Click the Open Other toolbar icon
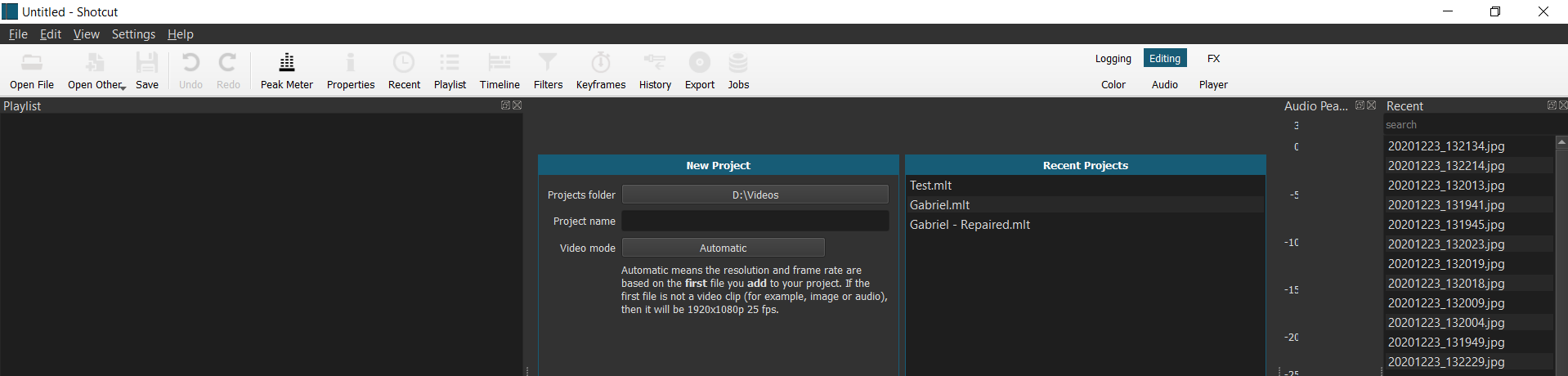Viewport: 1568px width, 376px height. click(x=94, y=70)
